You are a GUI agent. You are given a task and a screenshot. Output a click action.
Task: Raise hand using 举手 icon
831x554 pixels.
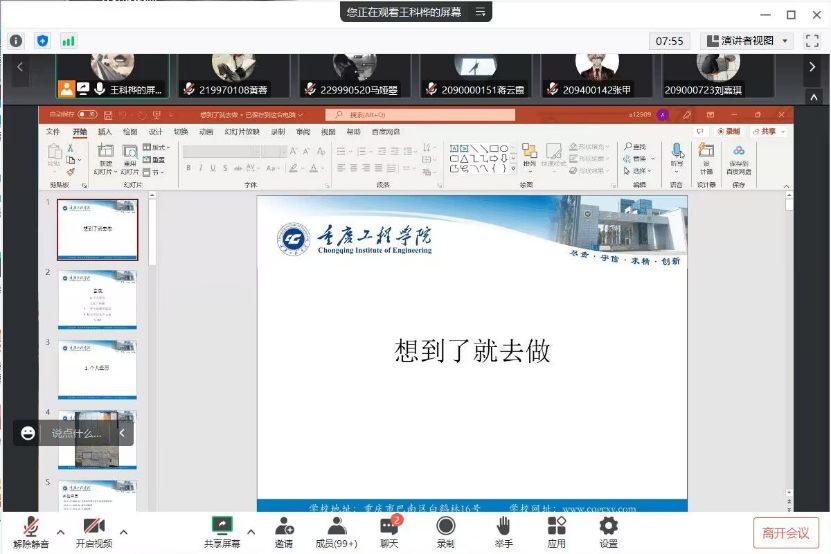click(x=503, y=530)
